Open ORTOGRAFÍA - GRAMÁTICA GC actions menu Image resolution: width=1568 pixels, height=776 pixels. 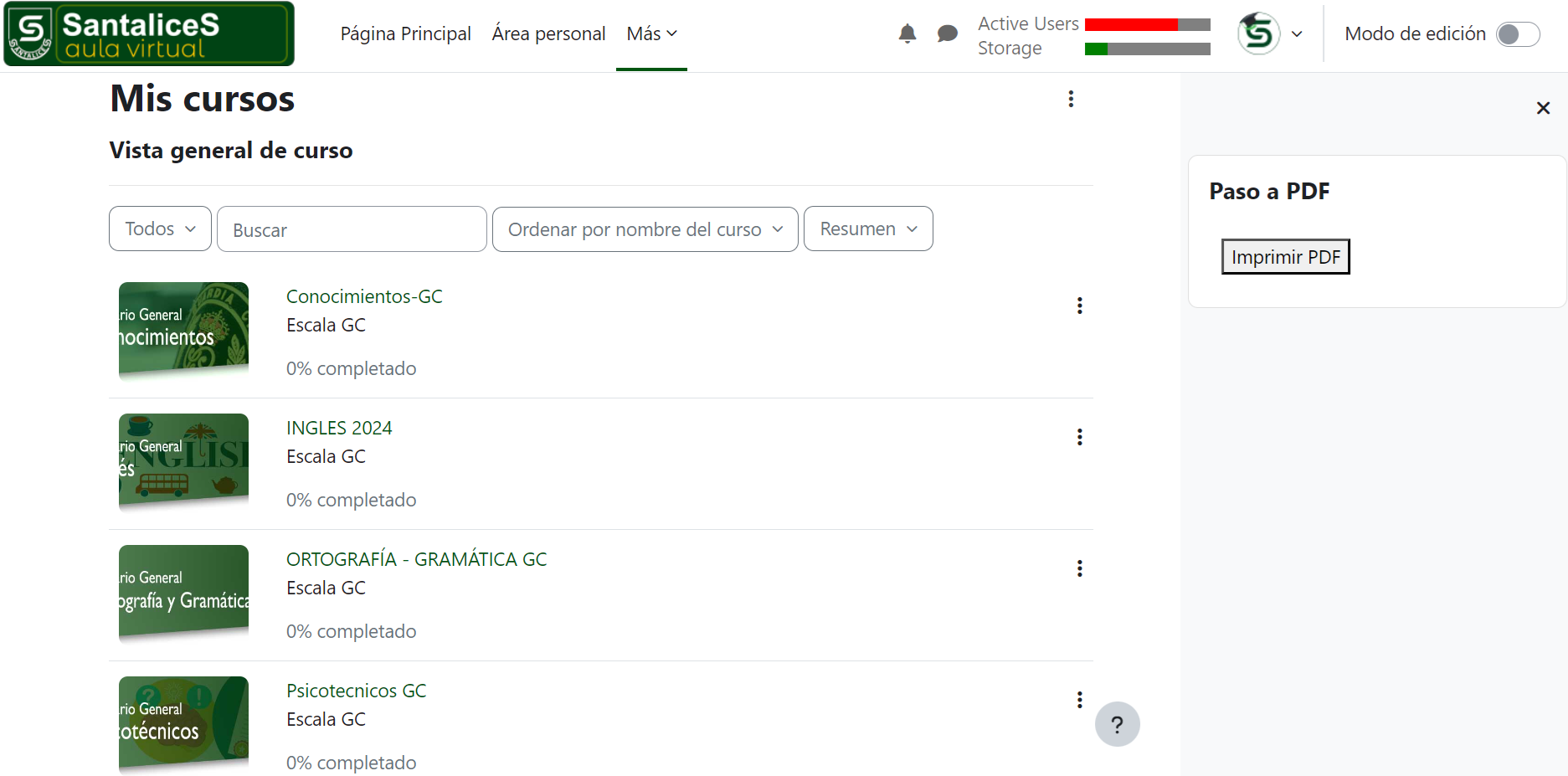pyautogui.click(x=1079, y=568)
